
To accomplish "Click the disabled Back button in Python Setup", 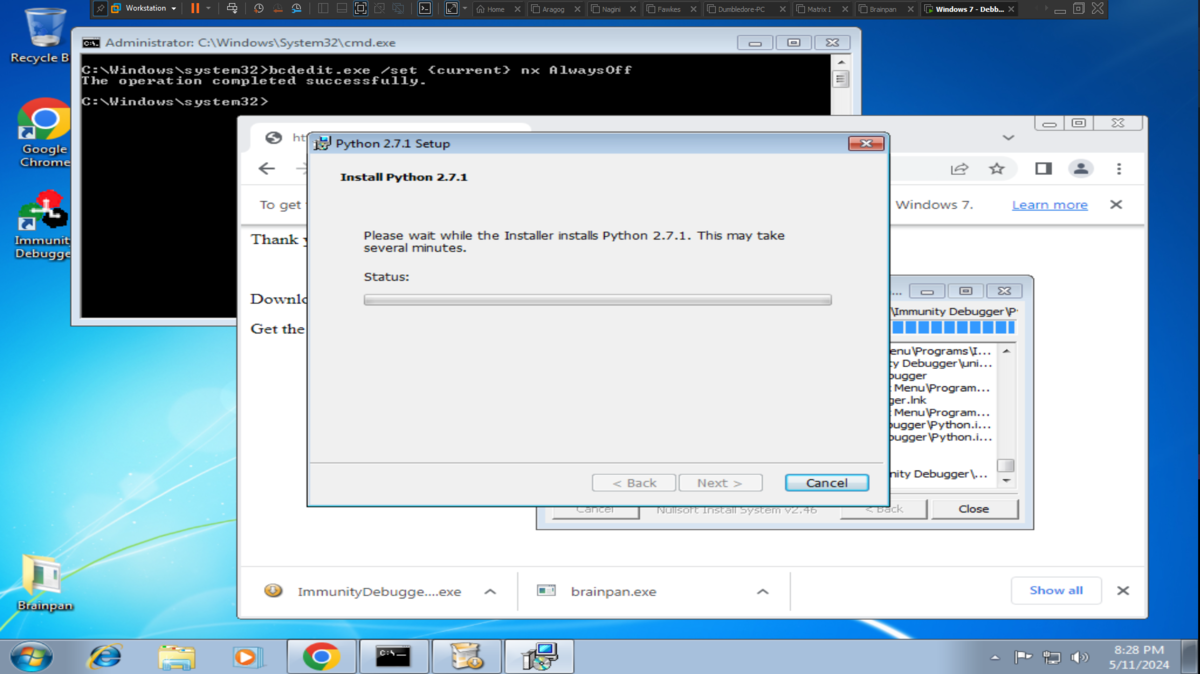I will [x=634, y=483].
